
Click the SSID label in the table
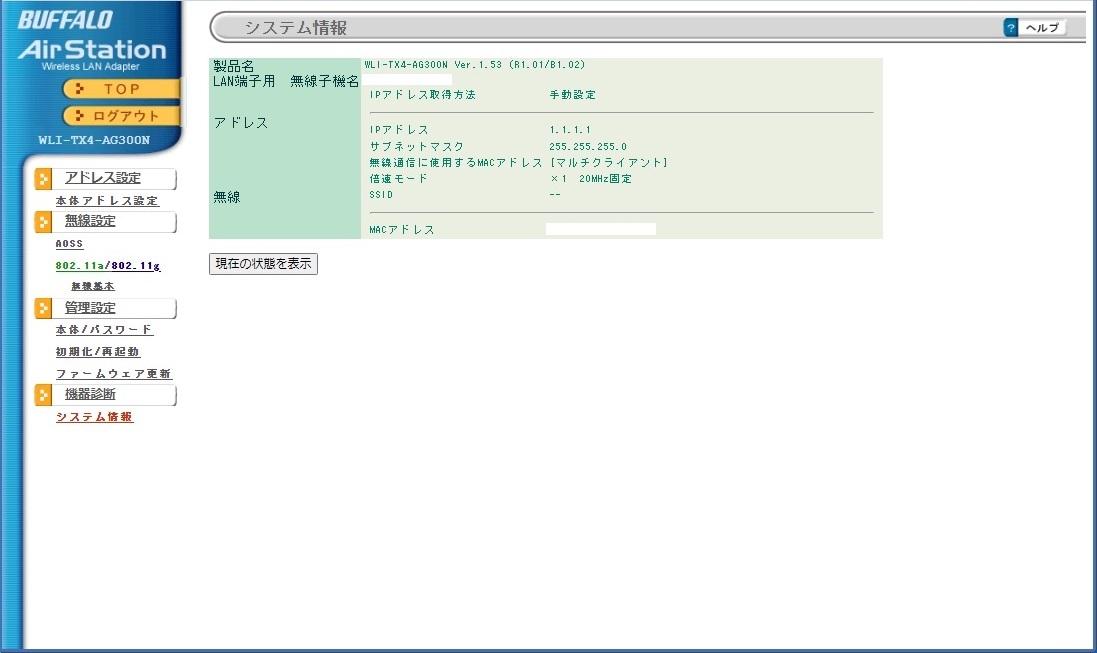[381, 195]
